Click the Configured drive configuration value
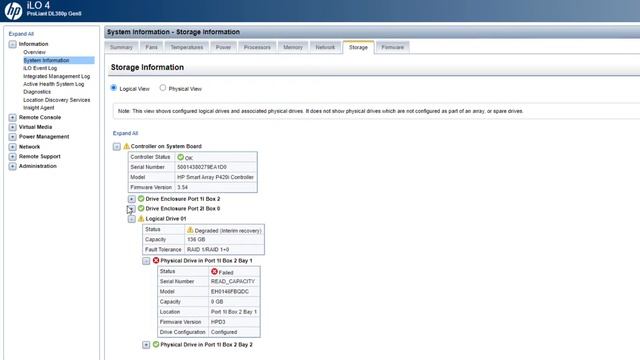This screenshot has height=360, width=640. tap(224, 332)
